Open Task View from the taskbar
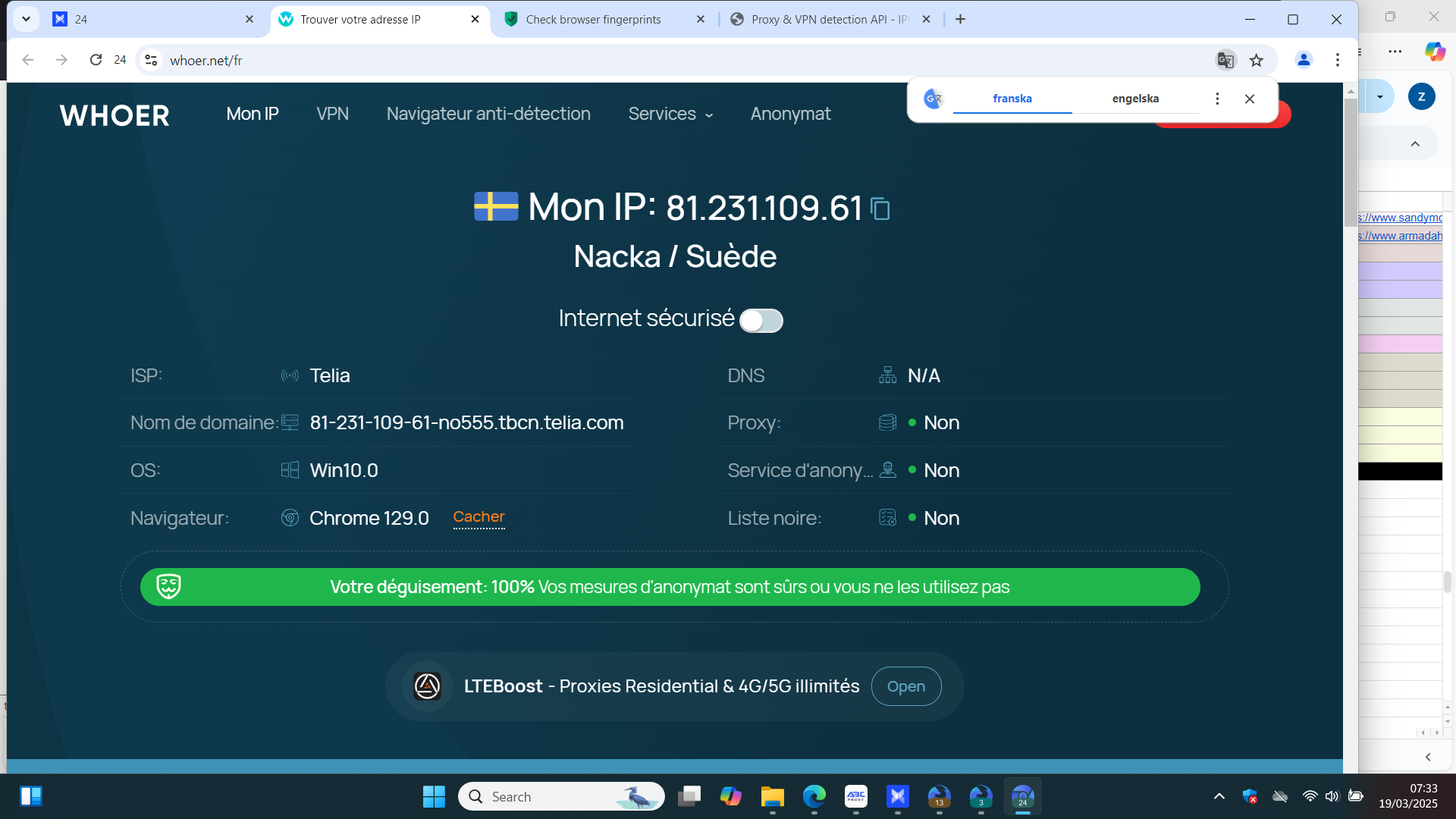 pyautogui.click(x=689, y=796)
